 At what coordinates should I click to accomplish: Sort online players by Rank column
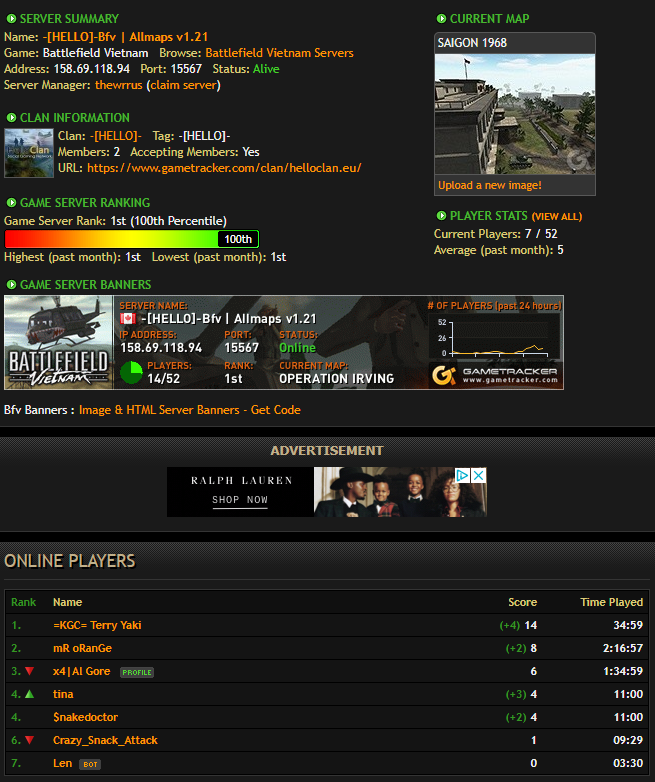click(x=23, y=602)
